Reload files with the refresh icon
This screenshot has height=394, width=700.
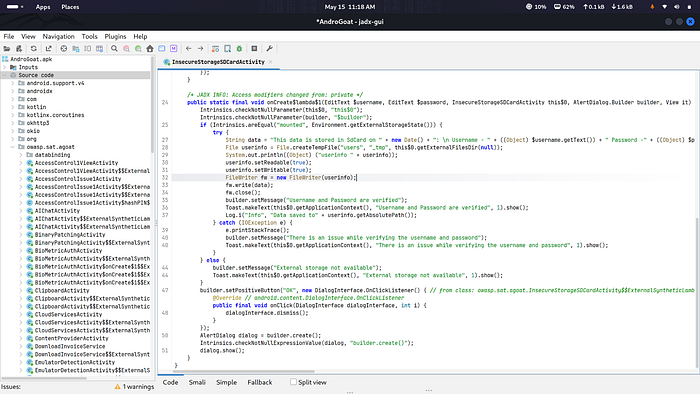coord(33,49)
